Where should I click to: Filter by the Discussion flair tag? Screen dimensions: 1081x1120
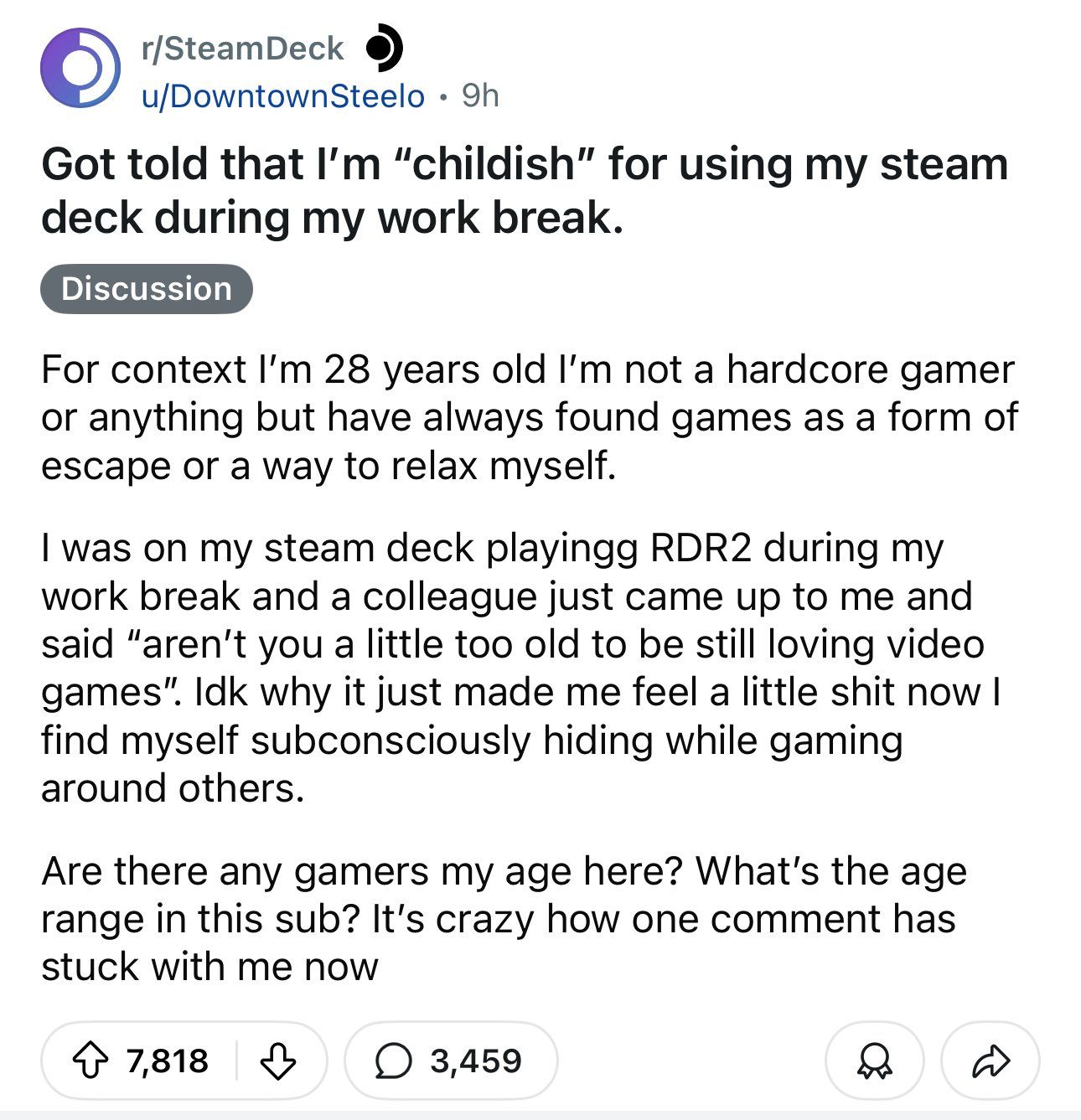[147, 289]
